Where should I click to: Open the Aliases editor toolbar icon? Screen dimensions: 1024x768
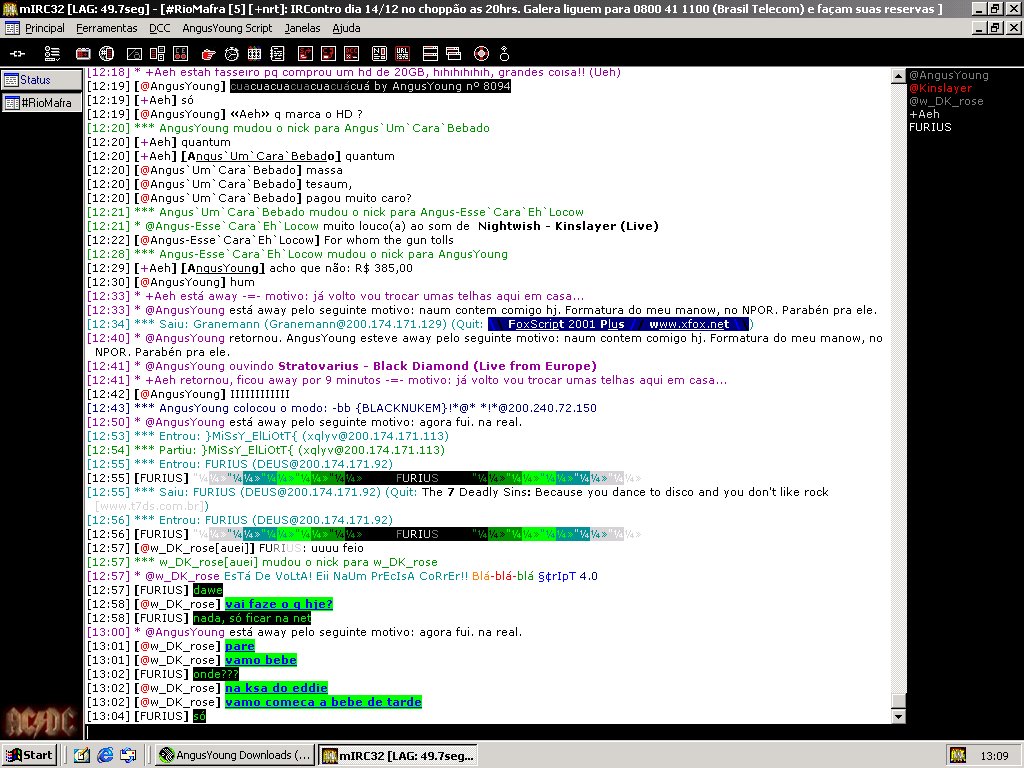(x=134, y=54)
